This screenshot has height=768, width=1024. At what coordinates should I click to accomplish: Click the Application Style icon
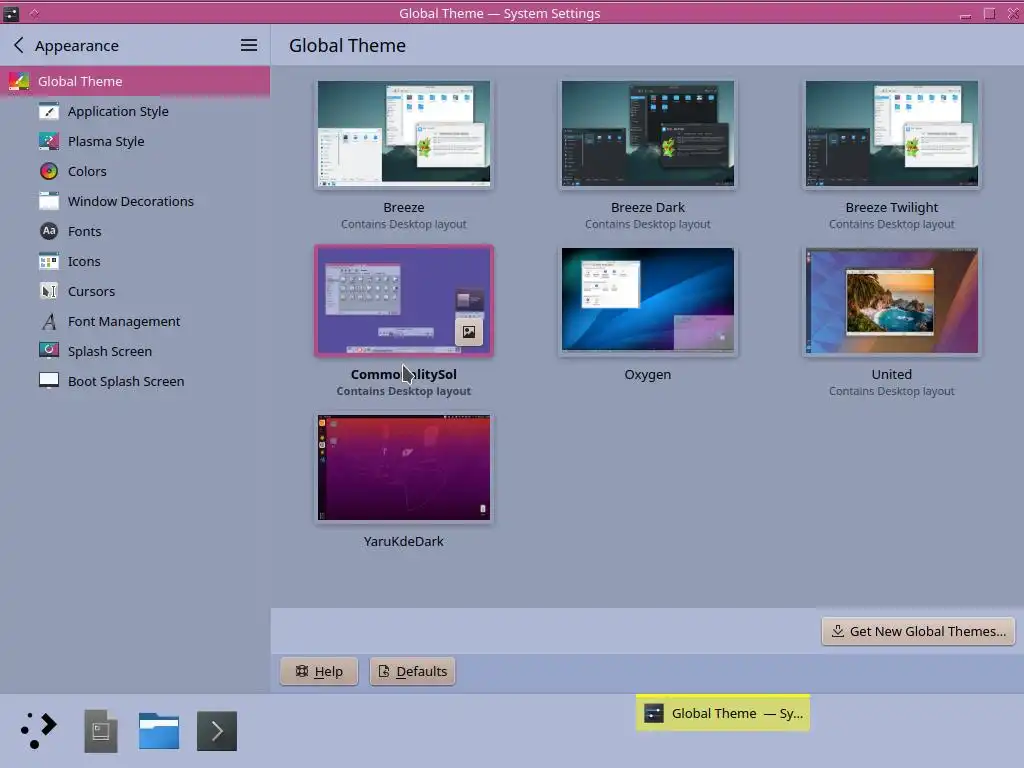(x=49, y=112)
